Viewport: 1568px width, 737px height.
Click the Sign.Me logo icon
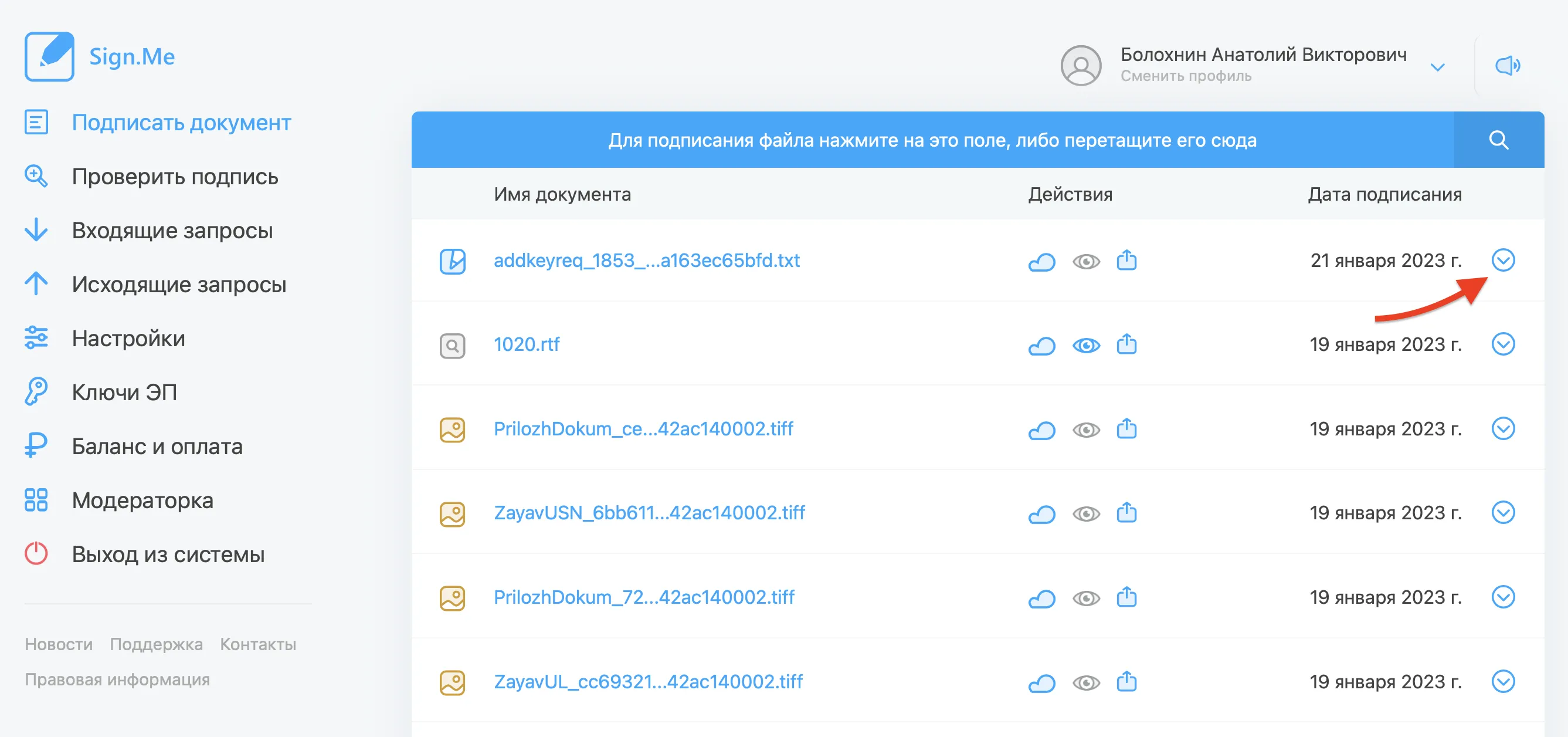tap(49, 57)
